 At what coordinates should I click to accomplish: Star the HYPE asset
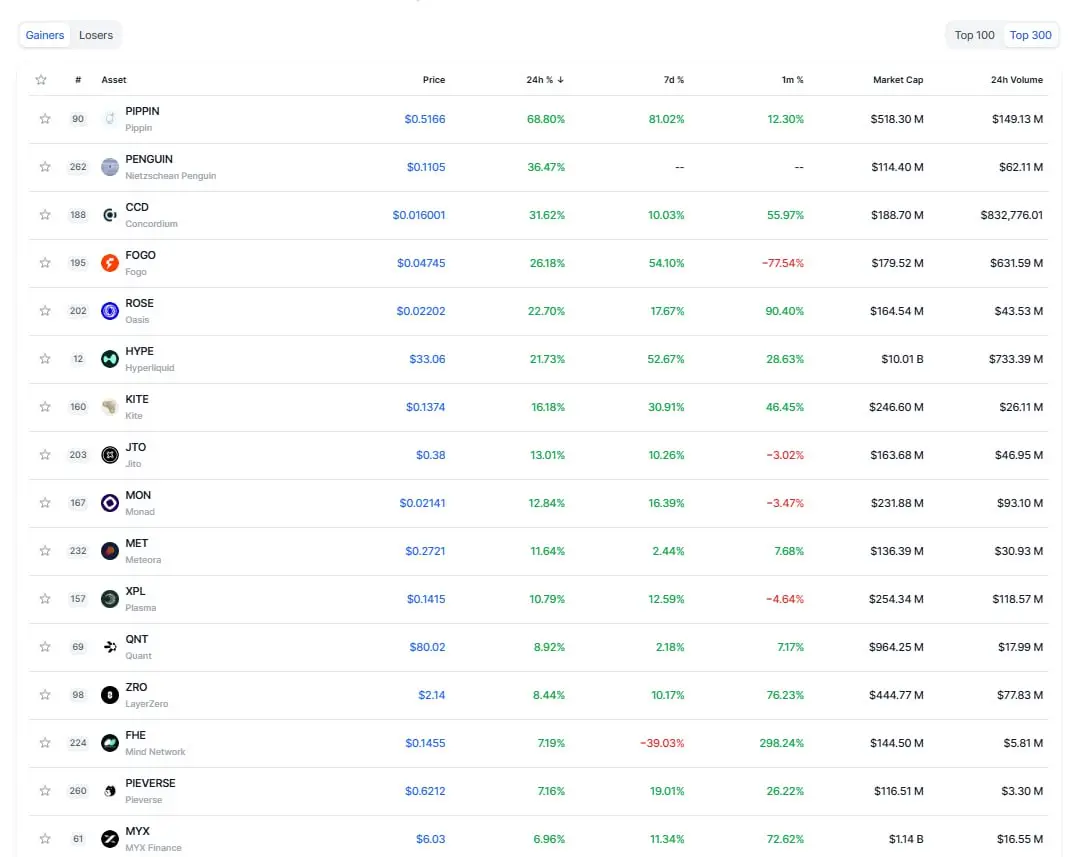(45, 359)
